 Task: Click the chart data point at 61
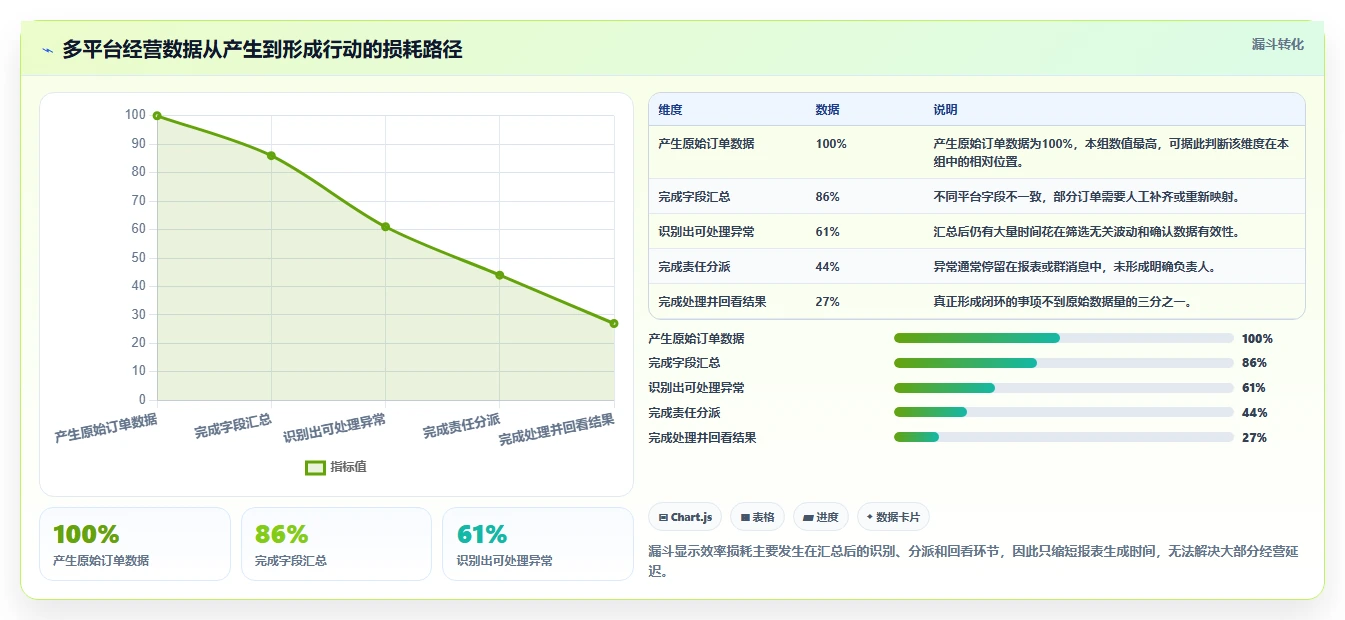coord(385,227)
